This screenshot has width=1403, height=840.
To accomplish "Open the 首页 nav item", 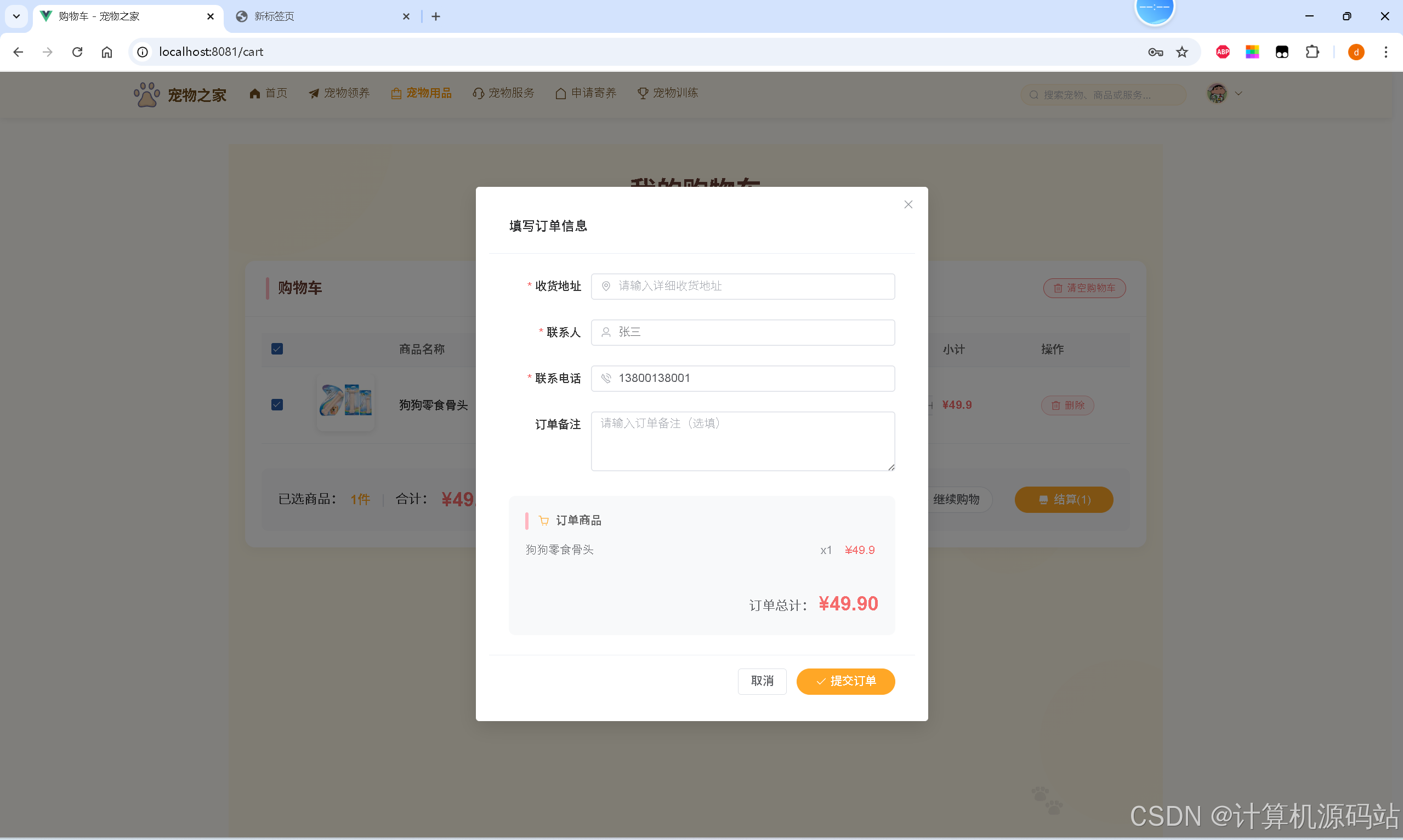I will click(268, 93).
